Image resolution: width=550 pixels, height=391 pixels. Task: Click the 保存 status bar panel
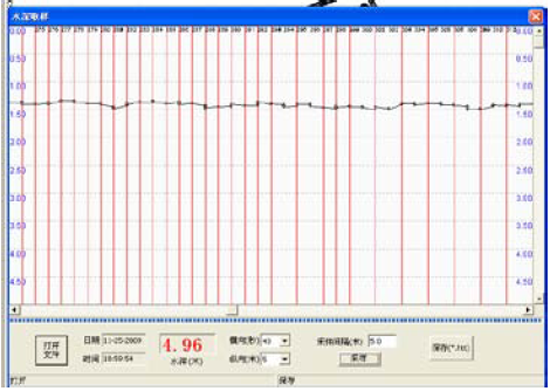(410, 380)
